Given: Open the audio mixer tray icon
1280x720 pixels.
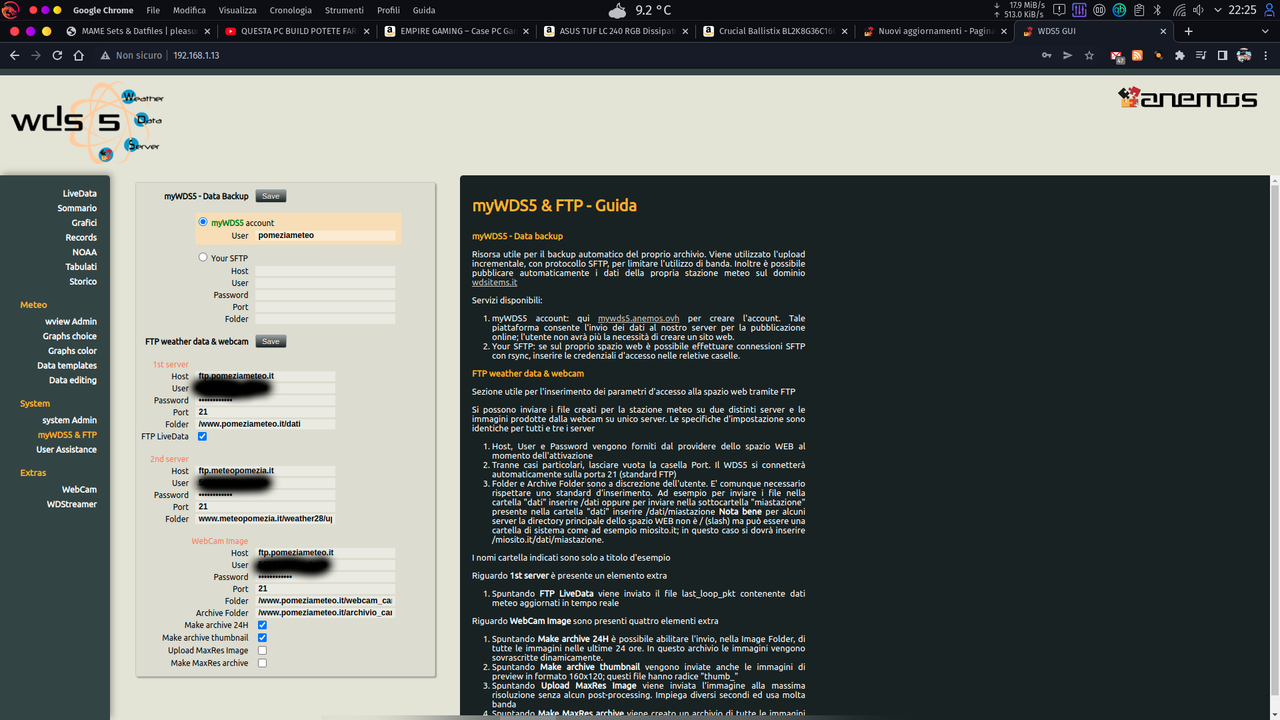Looking at the screenshot, I should pyautogui.click(x=1079, y=10).
